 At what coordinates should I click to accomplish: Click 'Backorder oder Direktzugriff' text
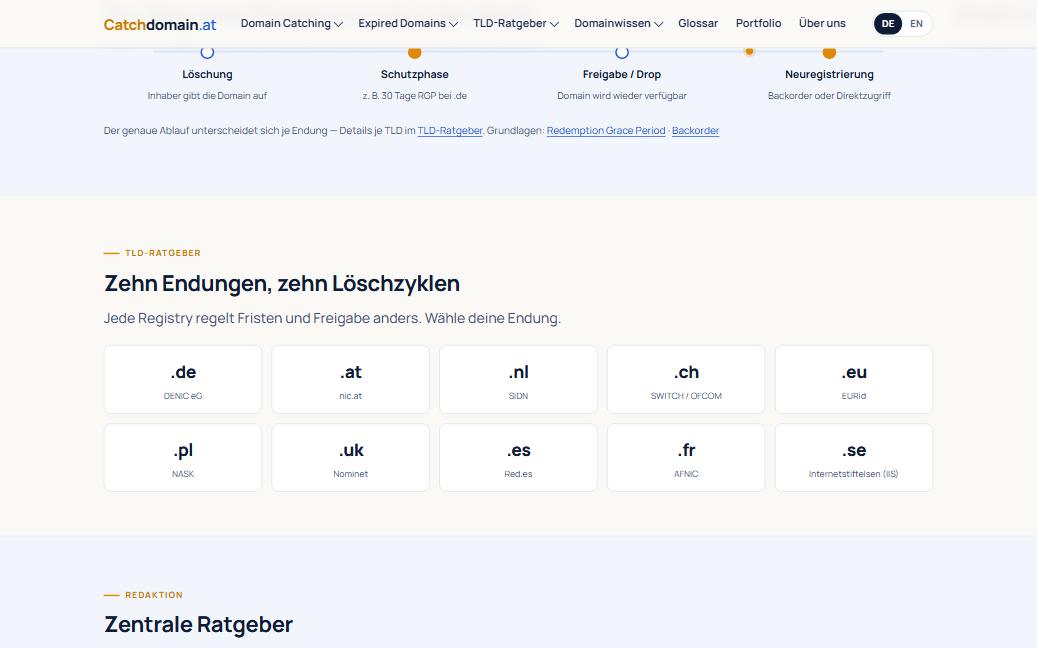(829, 96)
